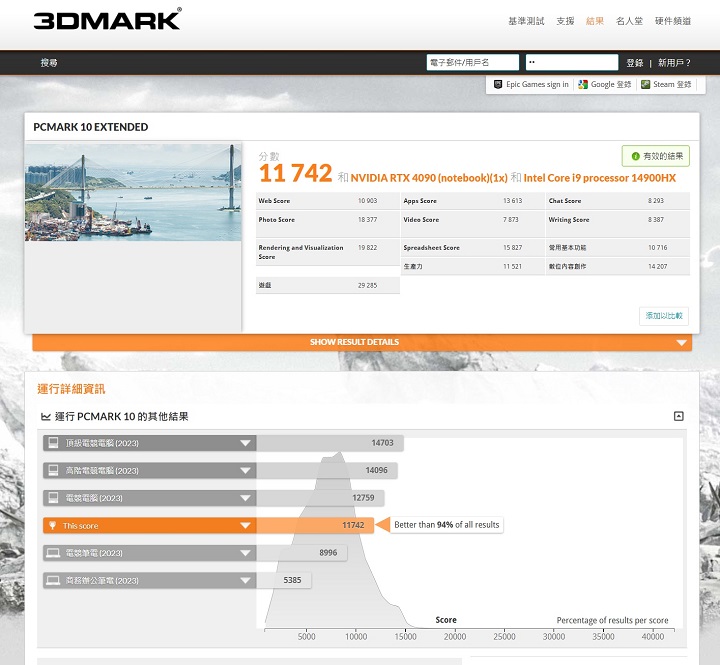
Task: Click the Spreadsheet Score row
Action: point(472,248)
